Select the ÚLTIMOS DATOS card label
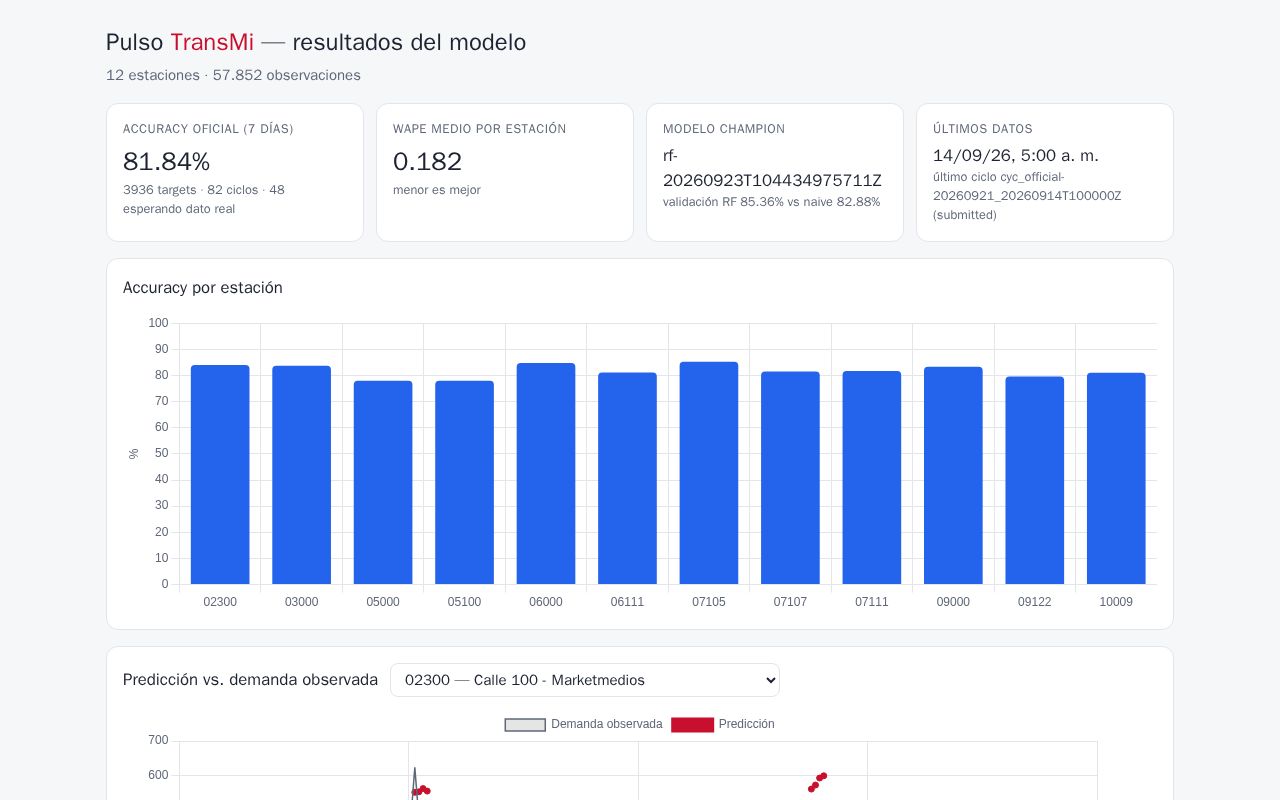Viewport: 1280px width, 800px height. [x=983, y=129]
